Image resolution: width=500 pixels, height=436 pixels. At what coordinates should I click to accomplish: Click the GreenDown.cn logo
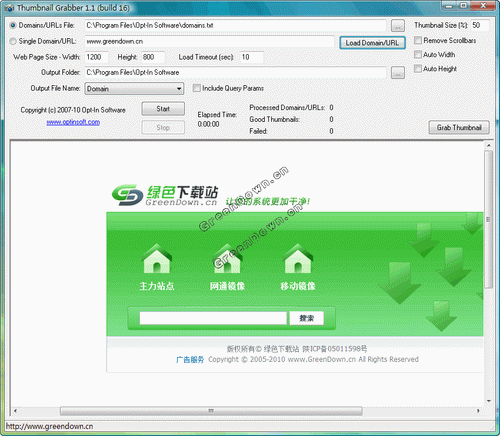coord(165,195)
